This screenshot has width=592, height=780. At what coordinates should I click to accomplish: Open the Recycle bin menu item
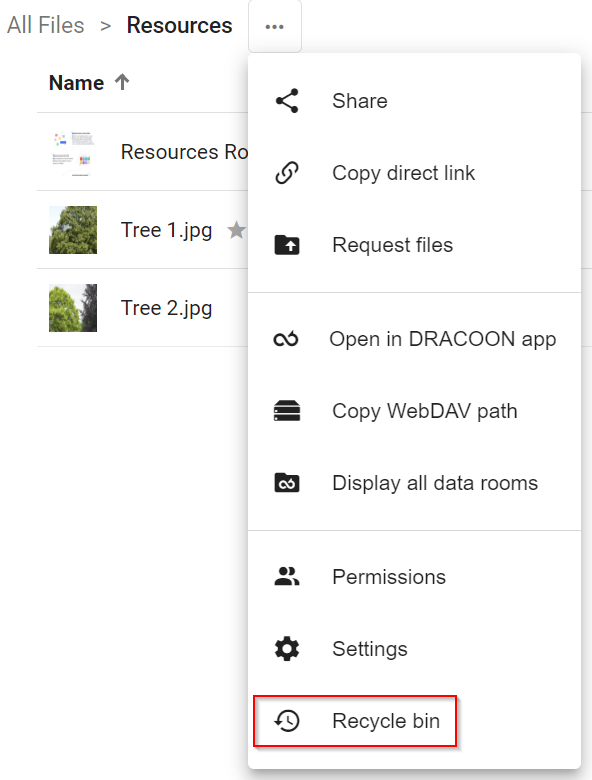(x=355, y=721)
